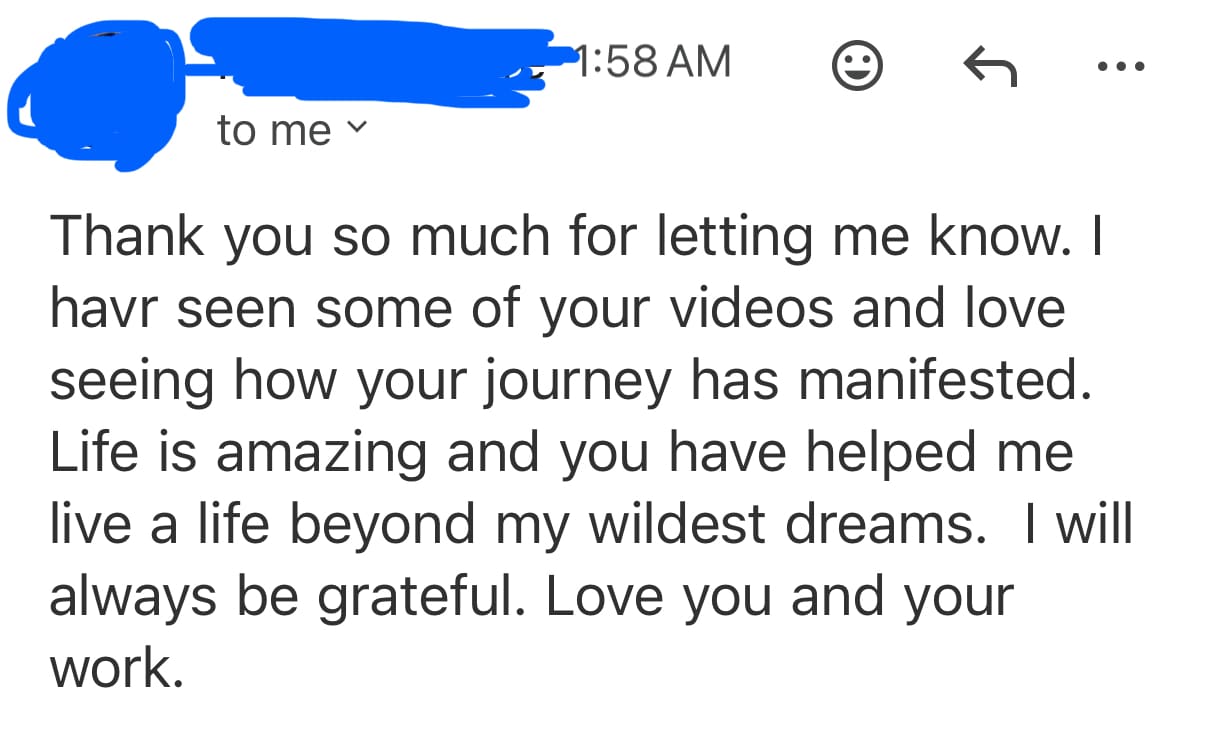The width and height of the screenshot is (1206, 740).
Task: Tap the 'to me' recipient label
Action: (x=274, y=130)
